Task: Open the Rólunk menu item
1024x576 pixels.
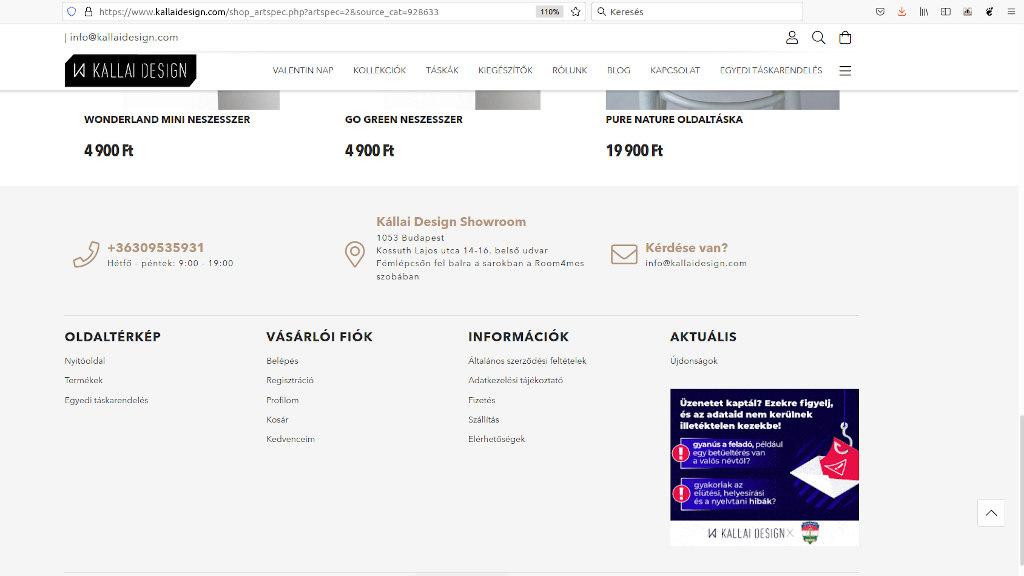Action: tap(569, 71)
